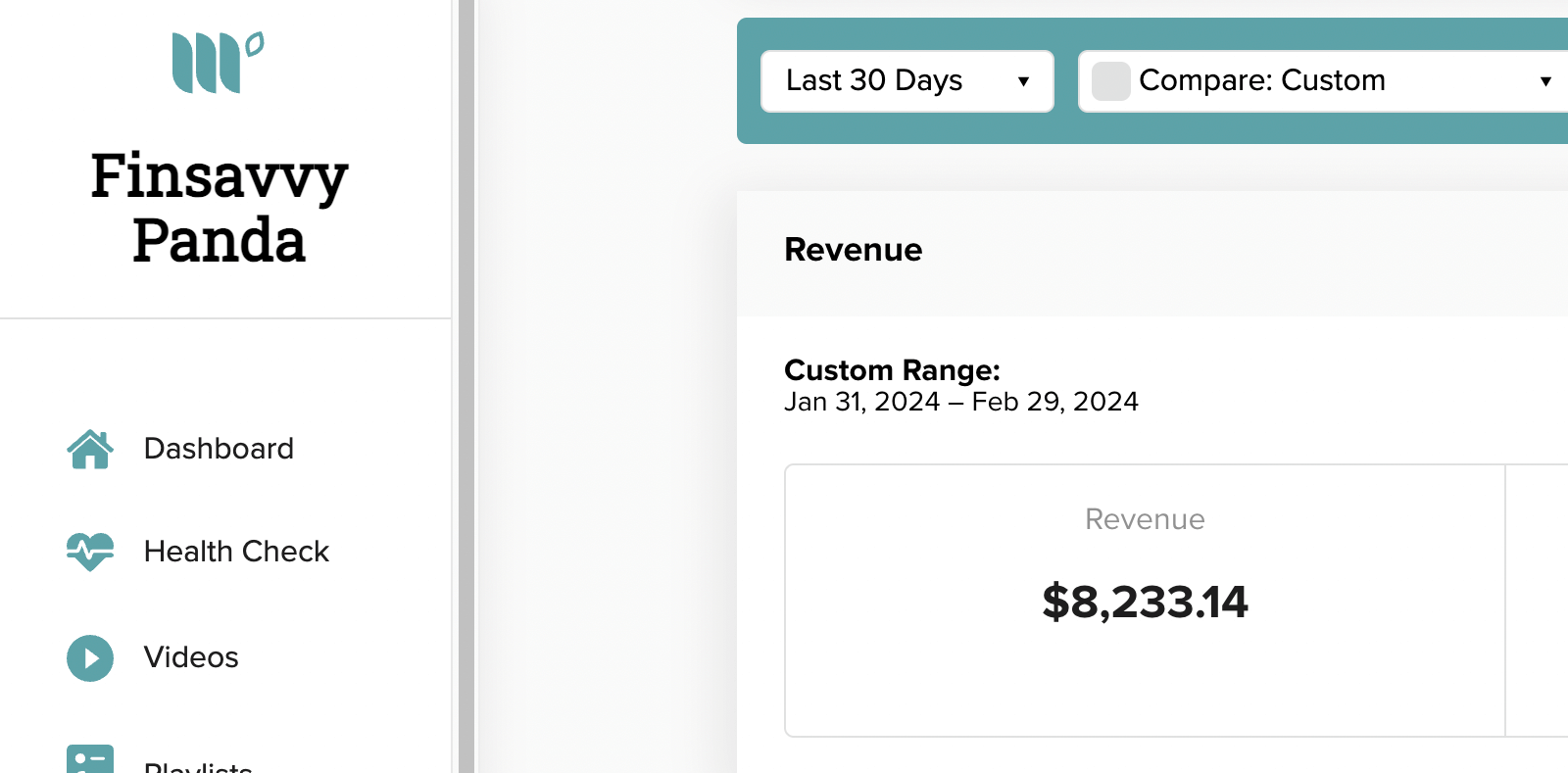Screen dimensions: 1568x773
Task: Open the Health Check menu item
Action: pos(236,552)
